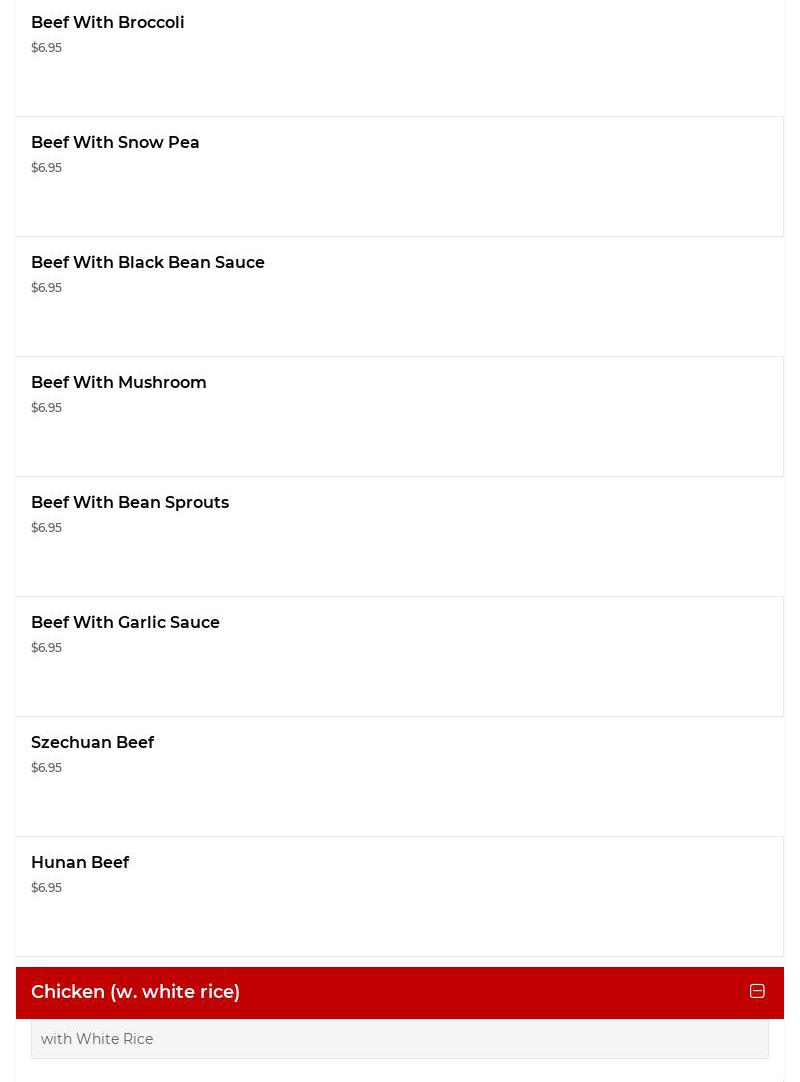This screenshot has height=1082, width=800.
Task: Click the $6.95 price under Beef With Mushroom
Action: point(46,407)
